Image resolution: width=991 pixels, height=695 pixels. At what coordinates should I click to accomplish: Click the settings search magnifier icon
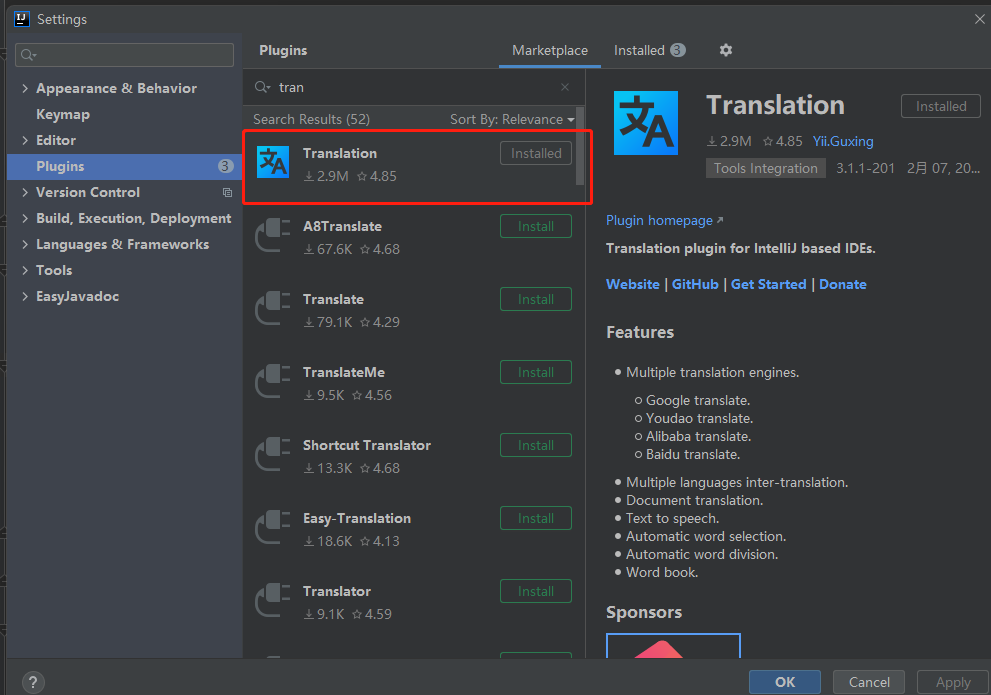coord(28,55)
